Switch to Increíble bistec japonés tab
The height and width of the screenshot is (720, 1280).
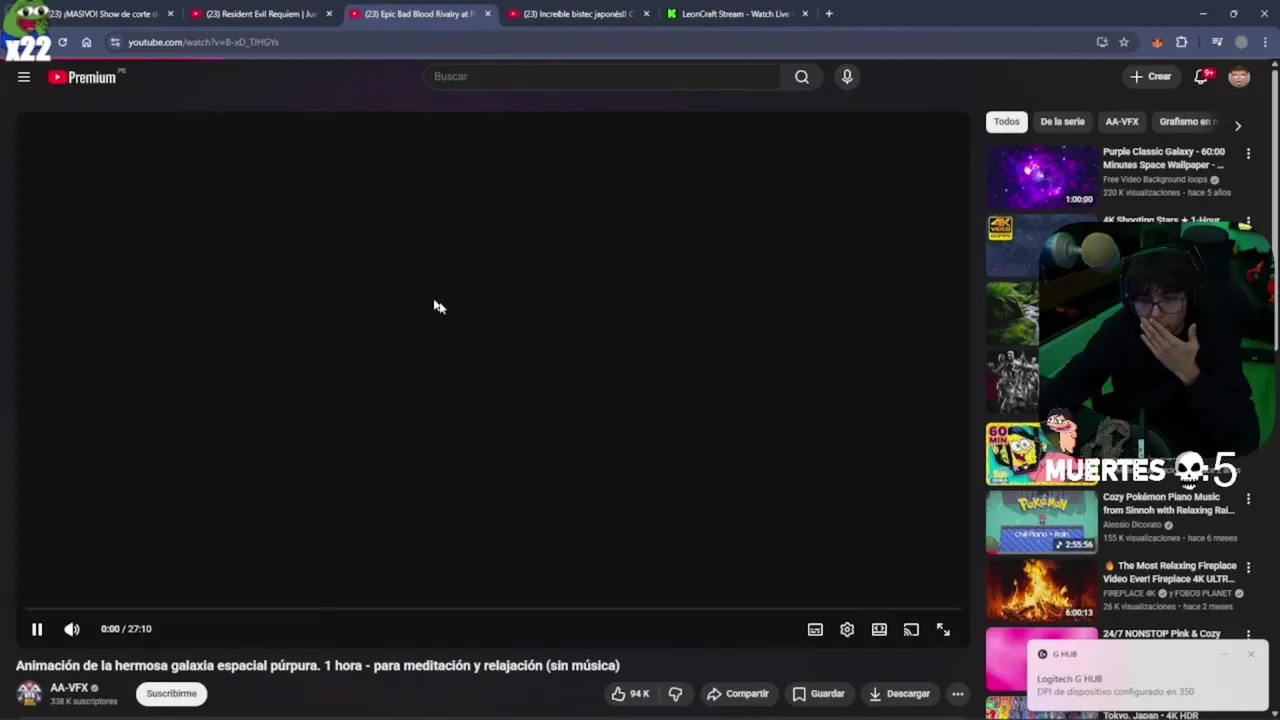click(x=579, y=14)
